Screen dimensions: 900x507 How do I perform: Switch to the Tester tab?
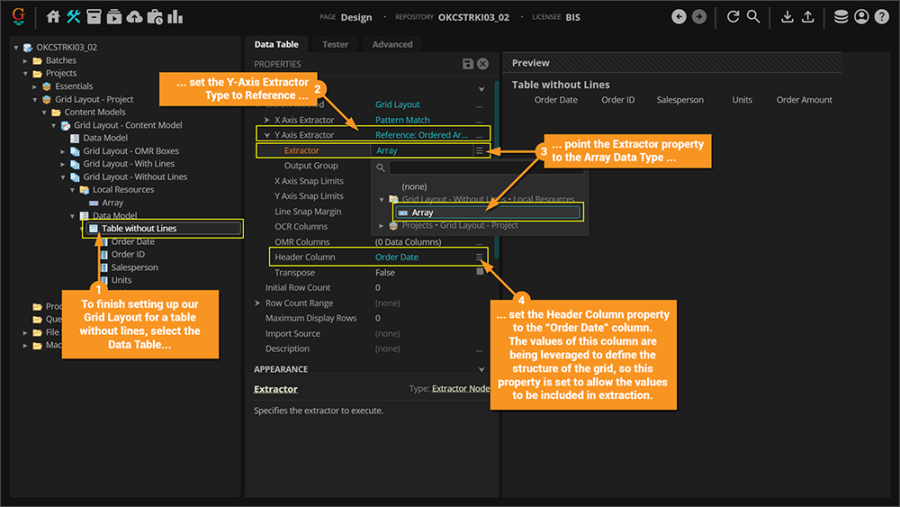pos(335,44)
